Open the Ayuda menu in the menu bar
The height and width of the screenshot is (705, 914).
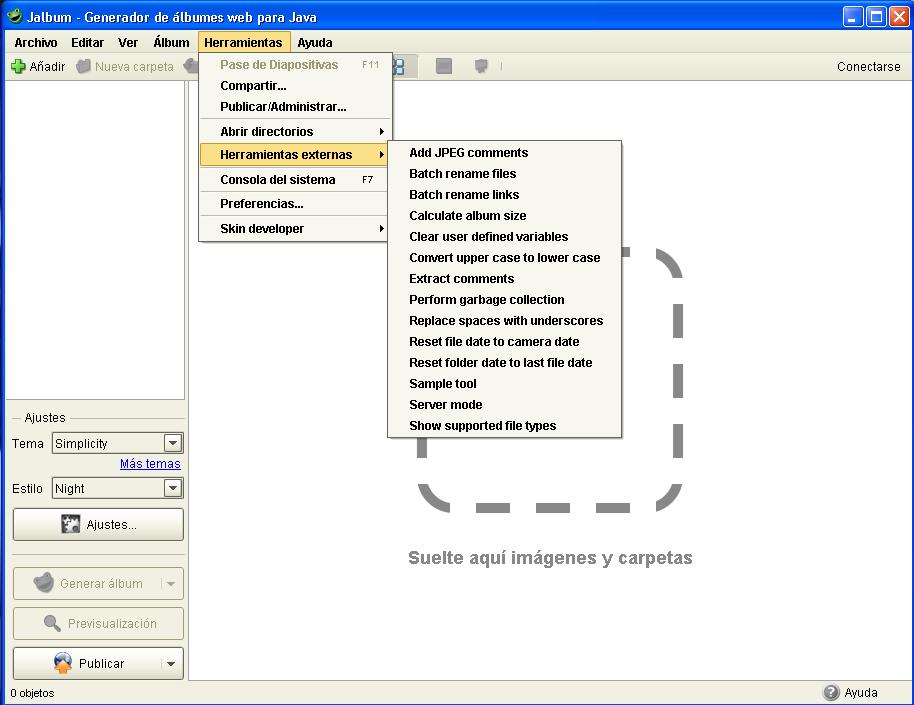315,43
